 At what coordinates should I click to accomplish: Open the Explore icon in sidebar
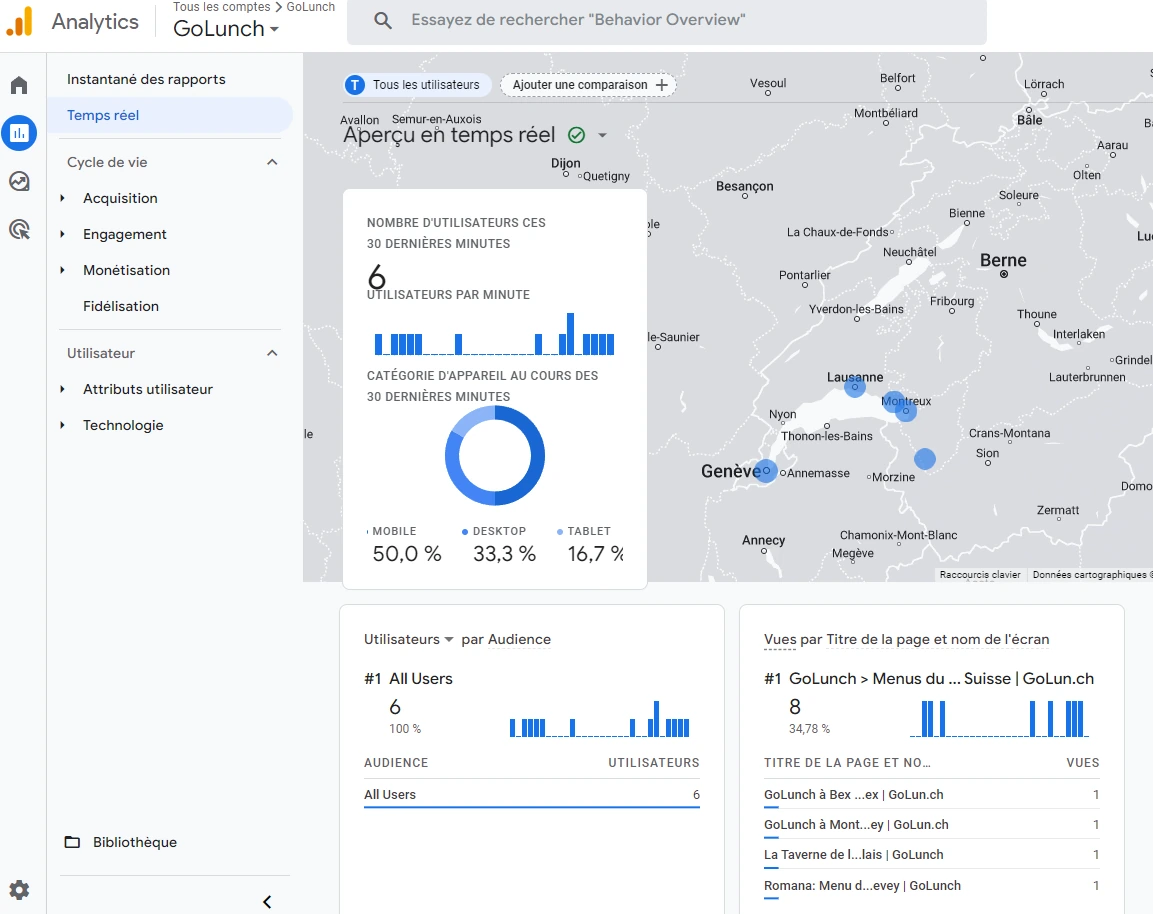[19, 181]
